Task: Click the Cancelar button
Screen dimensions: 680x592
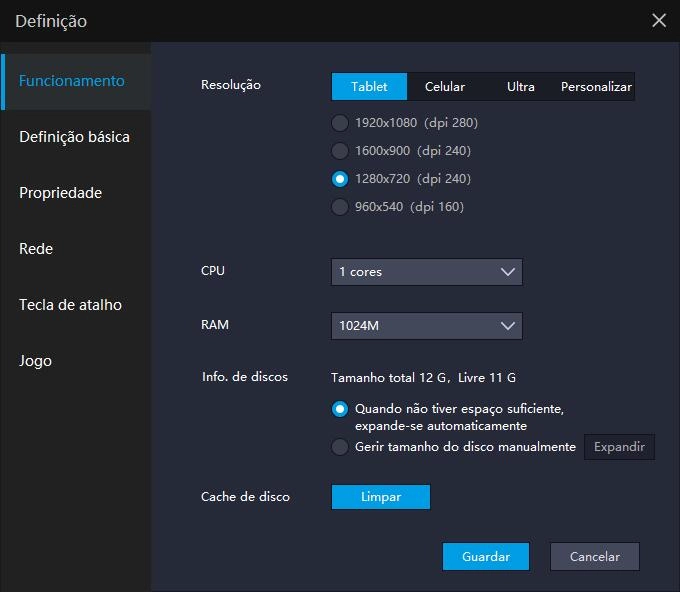Action: point(594,557)
